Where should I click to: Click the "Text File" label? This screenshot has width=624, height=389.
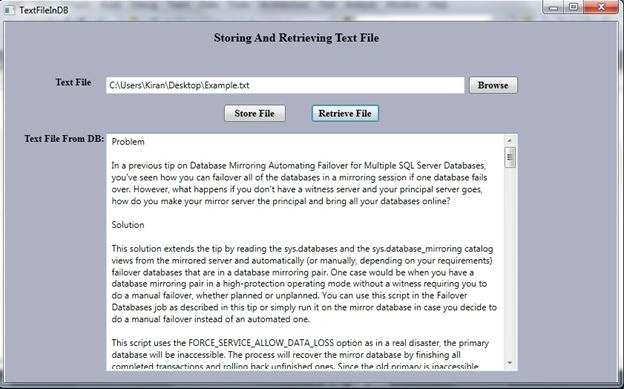click(x=73, y=82)
